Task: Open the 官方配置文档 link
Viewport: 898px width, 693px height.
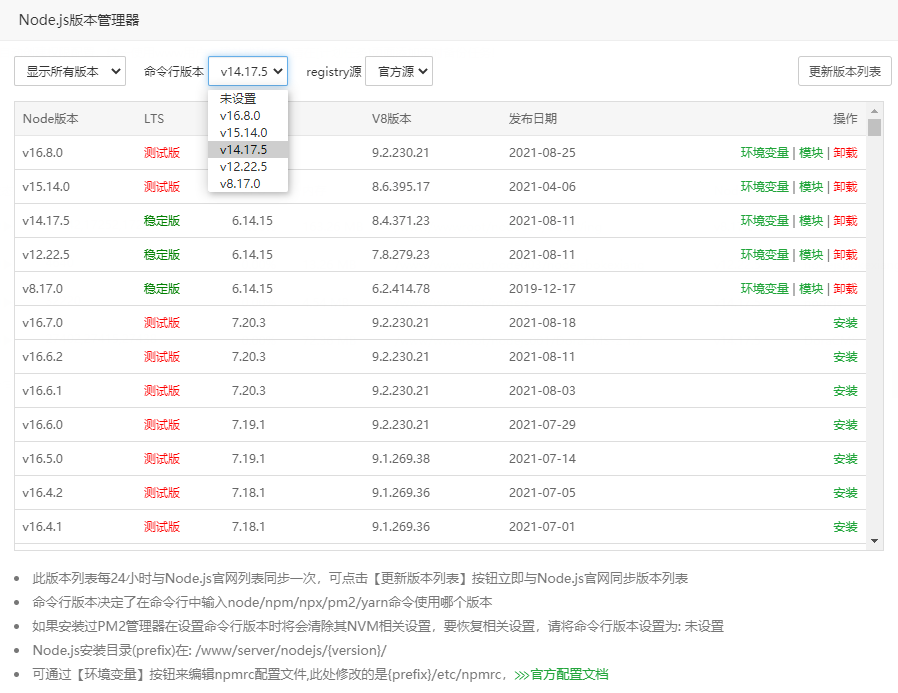Action: coord(561,675)
